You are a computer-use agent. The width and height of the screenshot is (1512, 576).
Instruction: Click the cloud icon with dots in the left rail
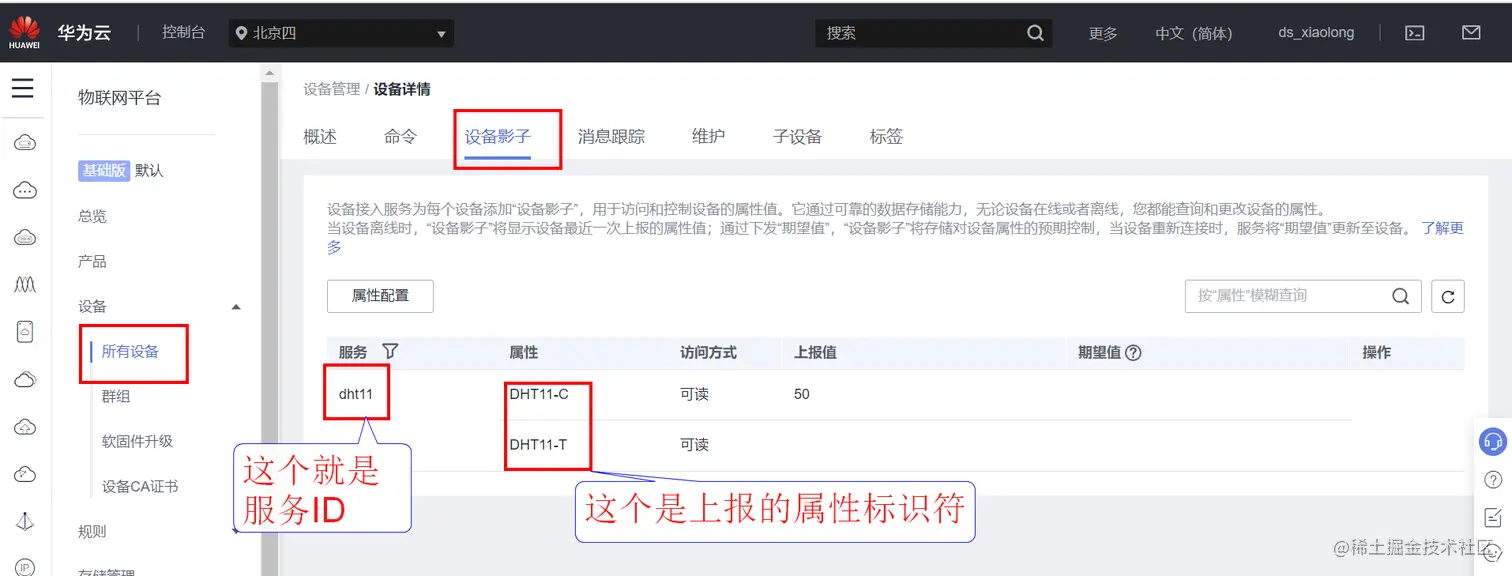(25, 190)
